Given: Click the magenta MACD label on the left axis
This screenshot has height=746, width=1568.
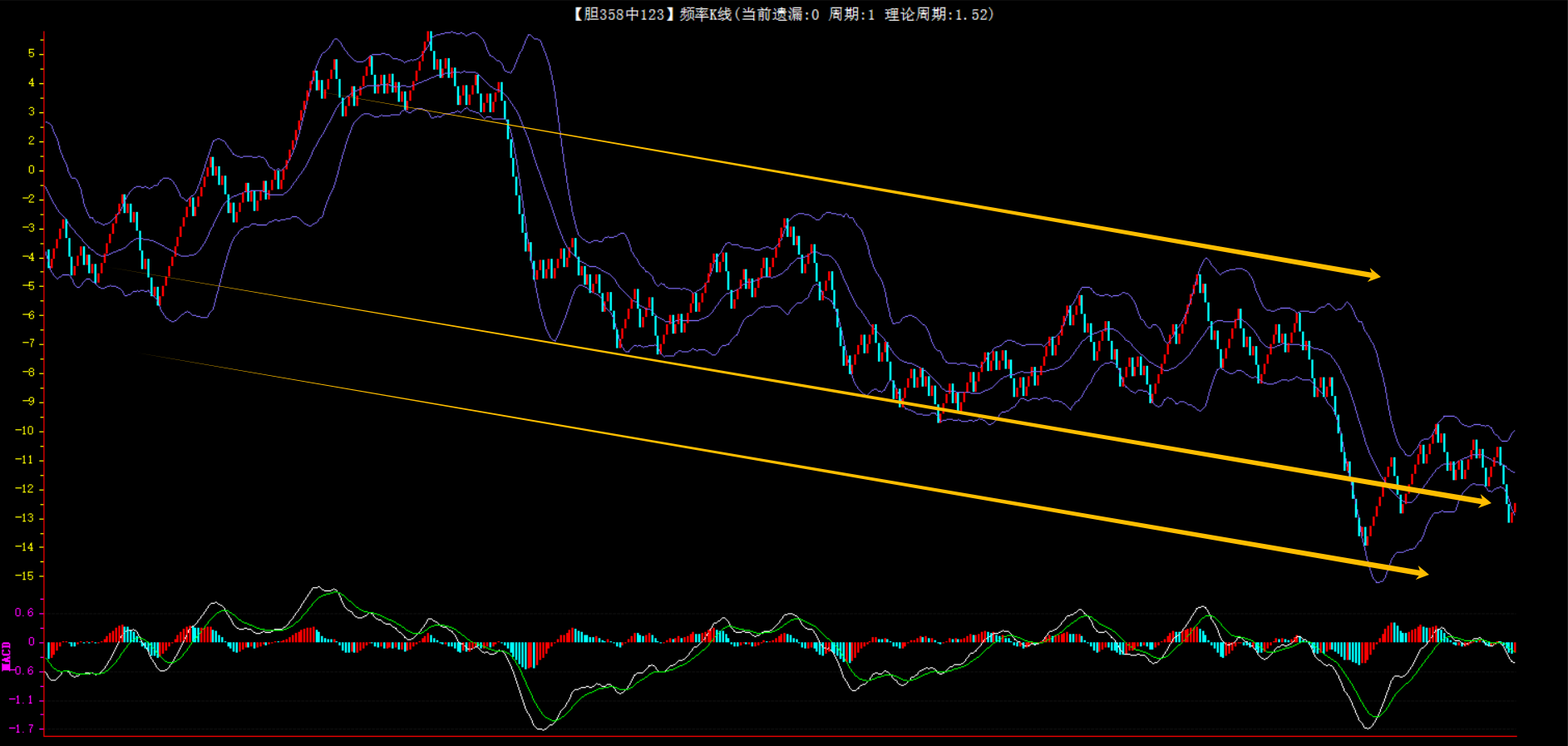Looking at the screenshot, I should [7, 655].
